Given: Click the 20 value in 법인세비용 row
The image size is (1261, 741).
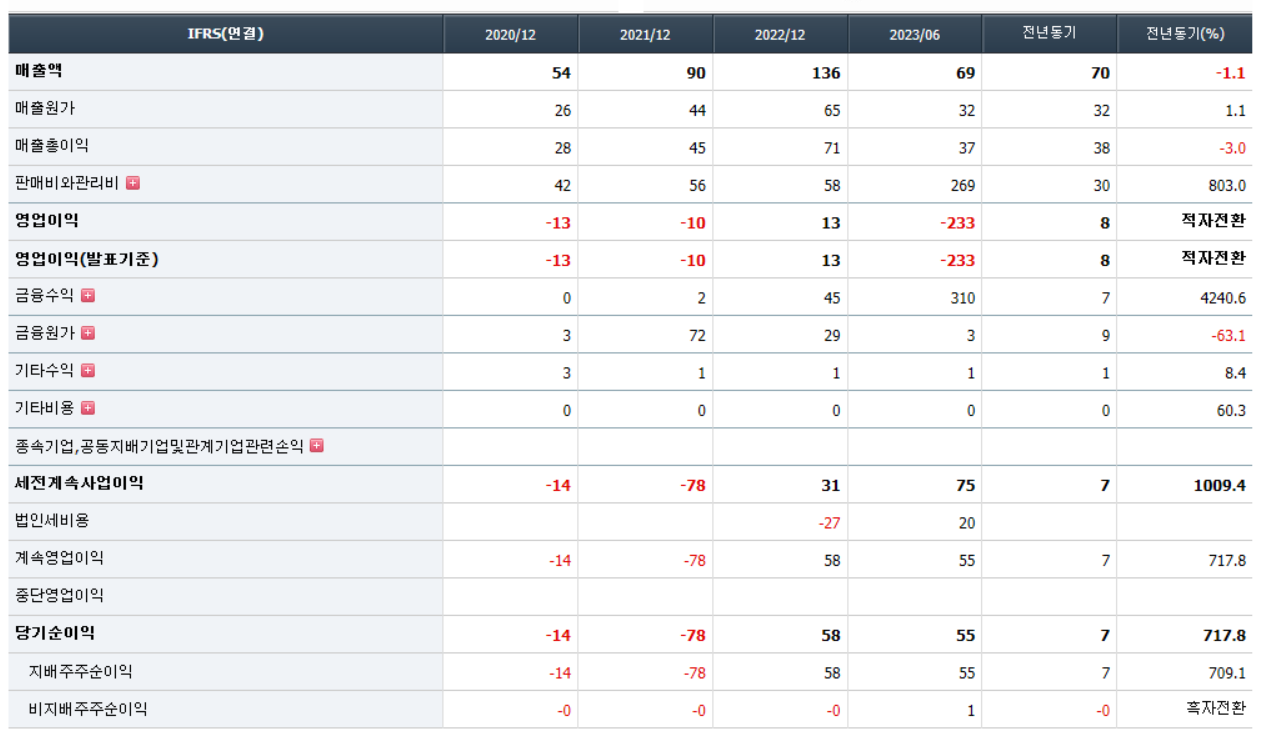Looking at the screenshot, I should 967,523.
